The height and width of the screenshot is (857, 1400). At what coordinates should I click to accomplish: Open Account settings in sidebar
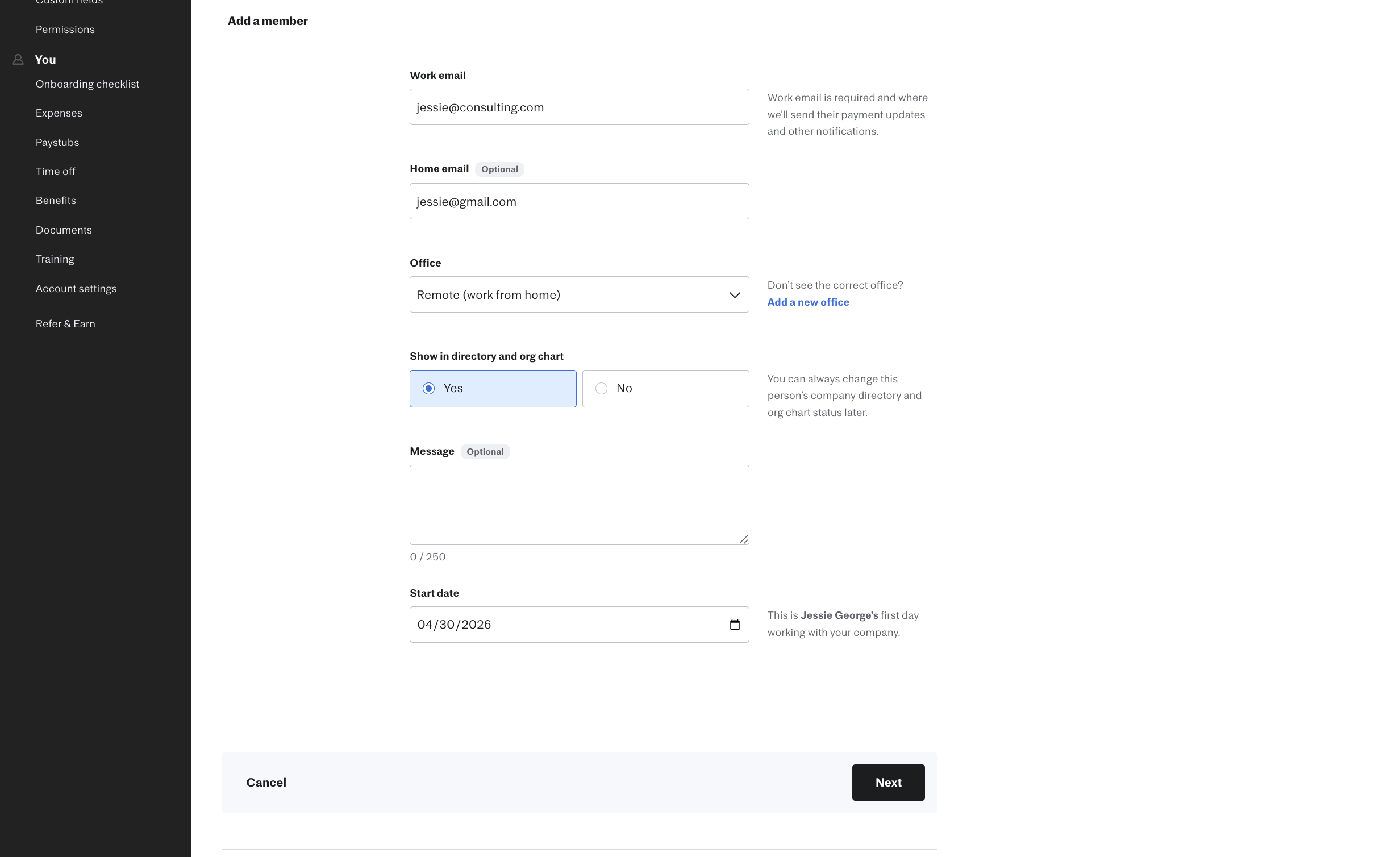point(76,289)
